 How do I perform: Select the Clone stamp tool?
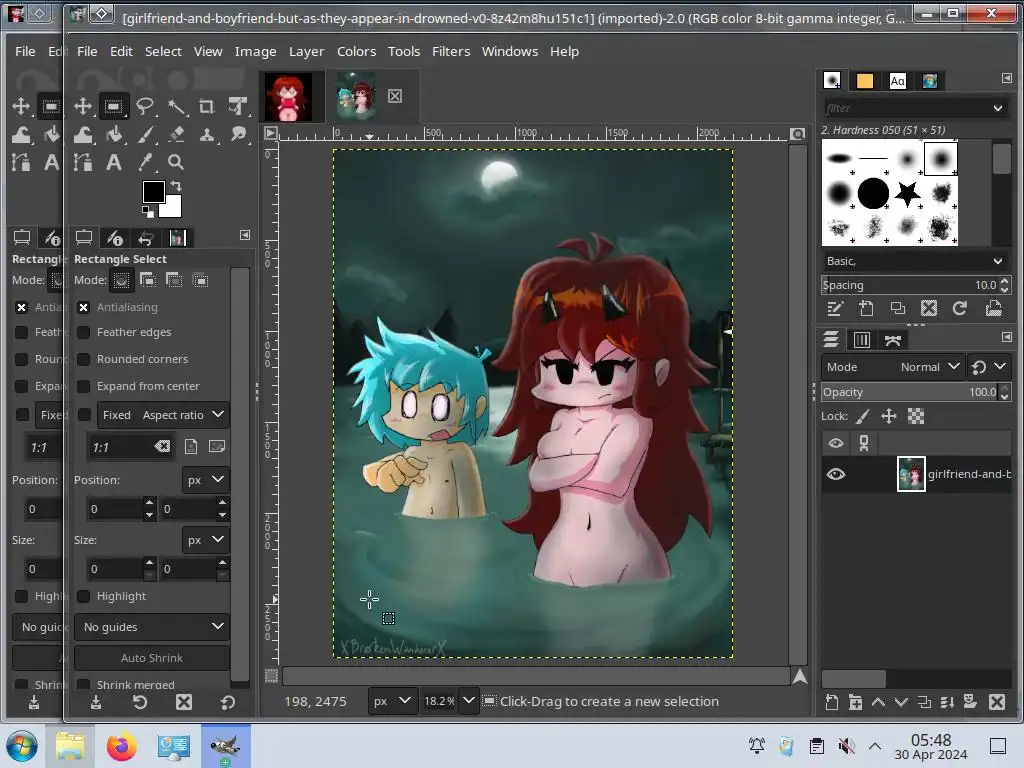coord(207,135)
